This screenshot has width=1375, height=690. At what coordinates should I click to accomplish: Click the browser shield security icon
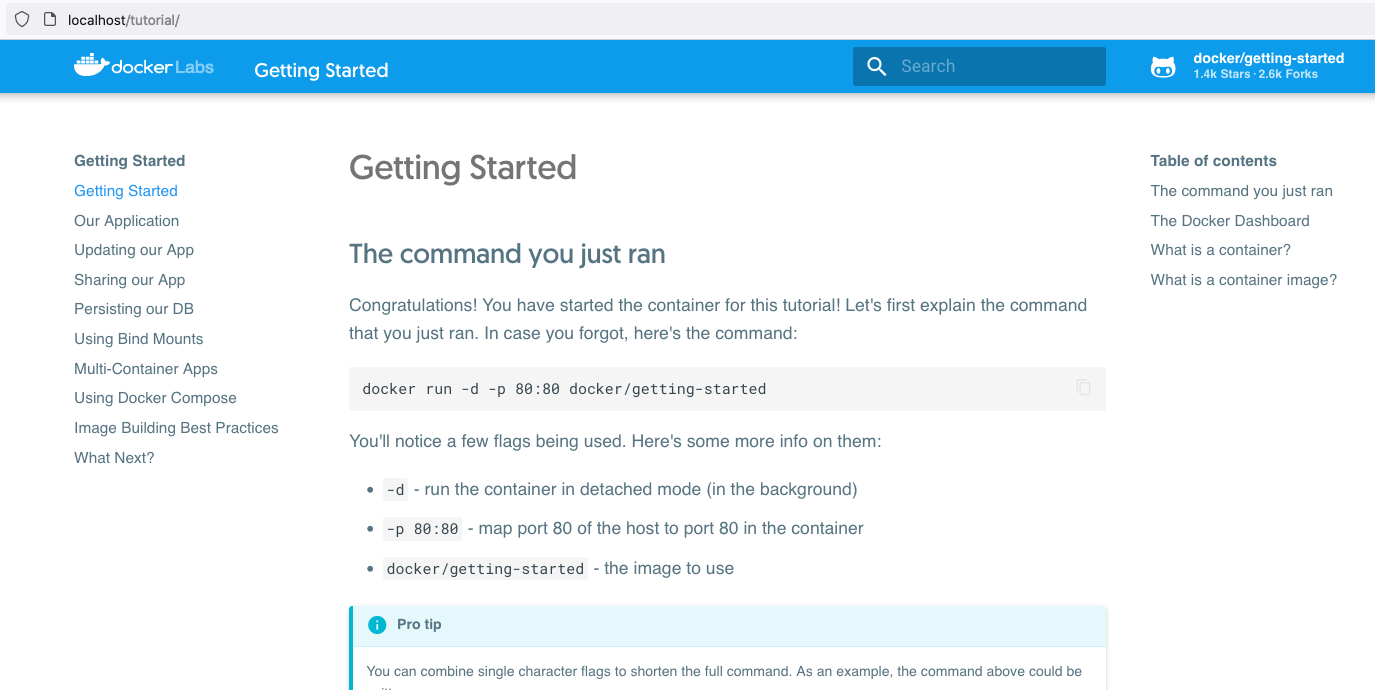click(22, 19)
